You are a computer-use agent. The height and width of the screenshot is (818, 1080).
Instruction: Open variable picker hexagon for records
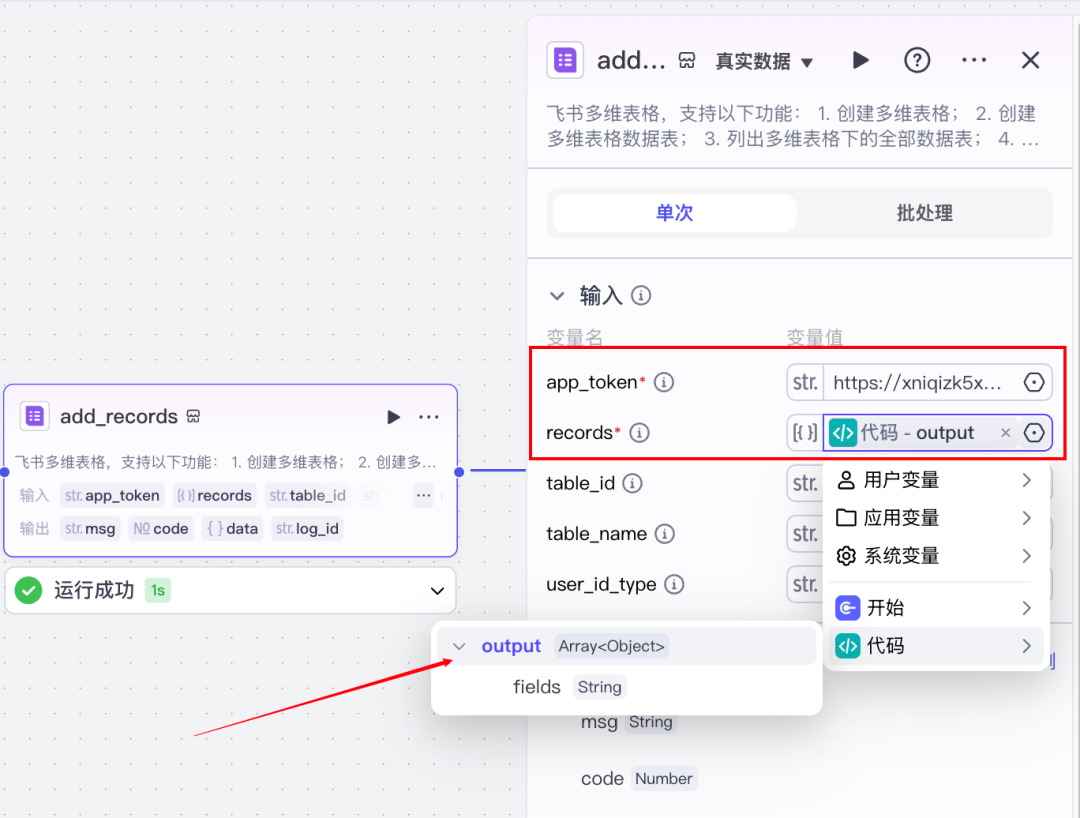tap(1034, 432)
